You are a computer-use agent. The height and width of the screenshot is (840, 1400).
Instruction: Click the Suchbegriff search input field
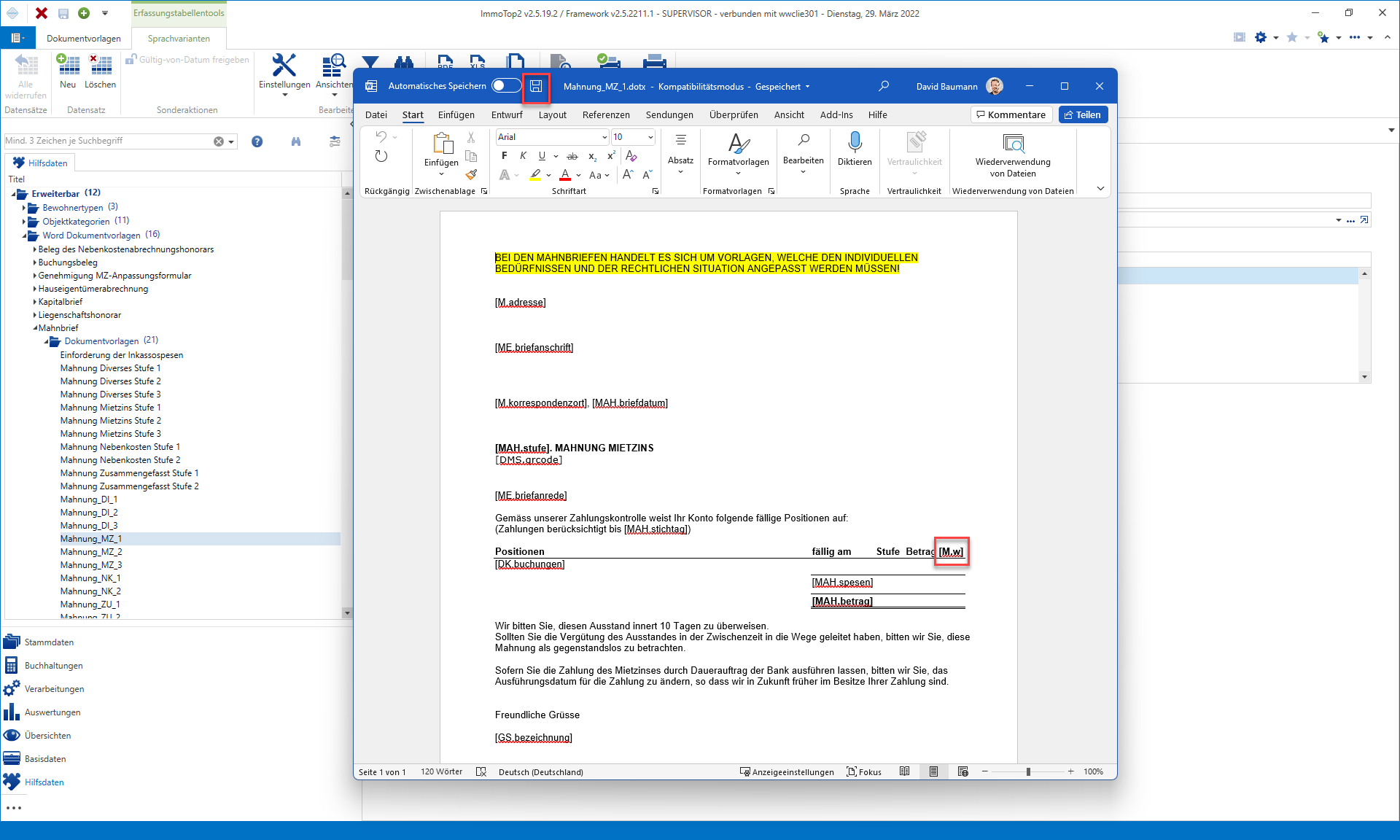point(109,141)
